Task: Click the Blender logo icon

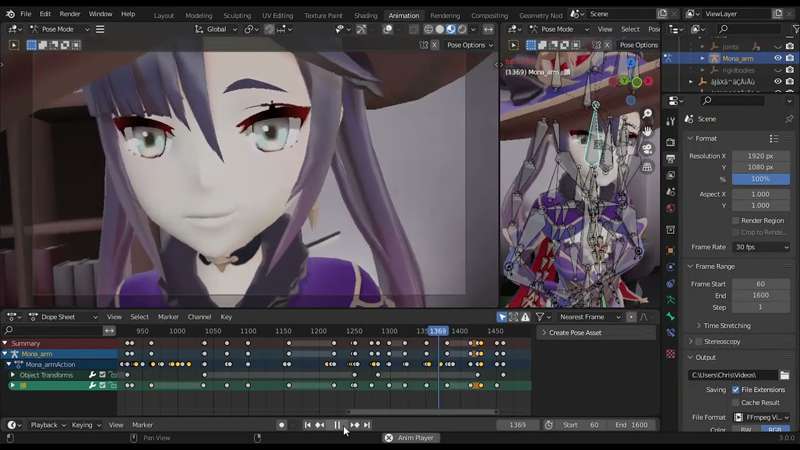Action: 10,14
